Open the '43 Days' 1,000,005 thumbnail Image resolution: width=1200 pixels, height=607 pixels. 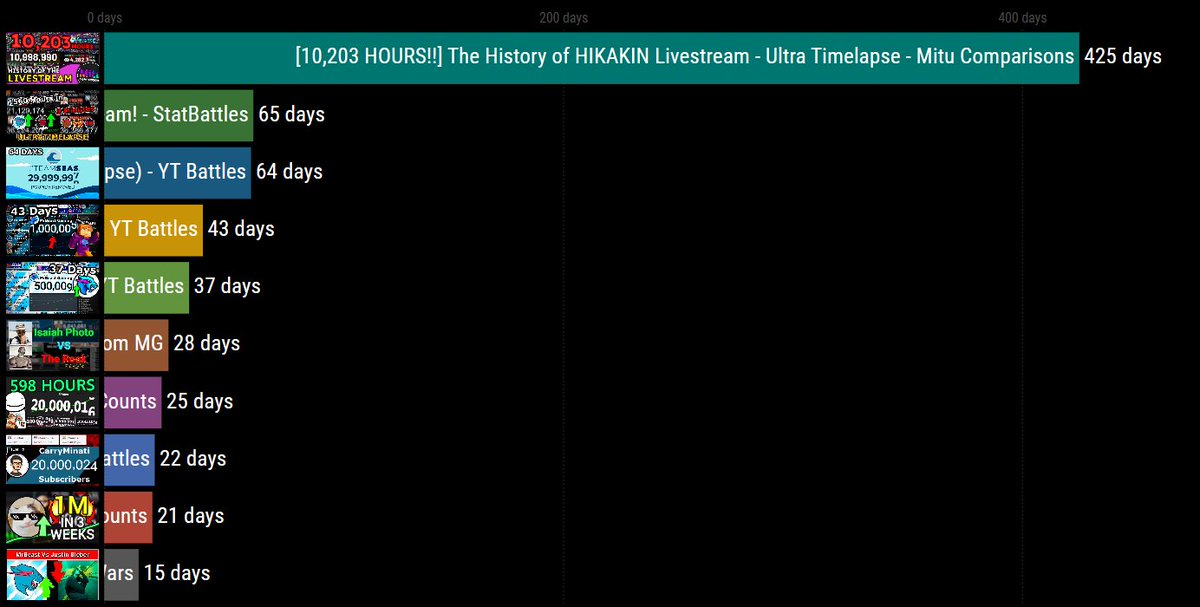point(53,229)
